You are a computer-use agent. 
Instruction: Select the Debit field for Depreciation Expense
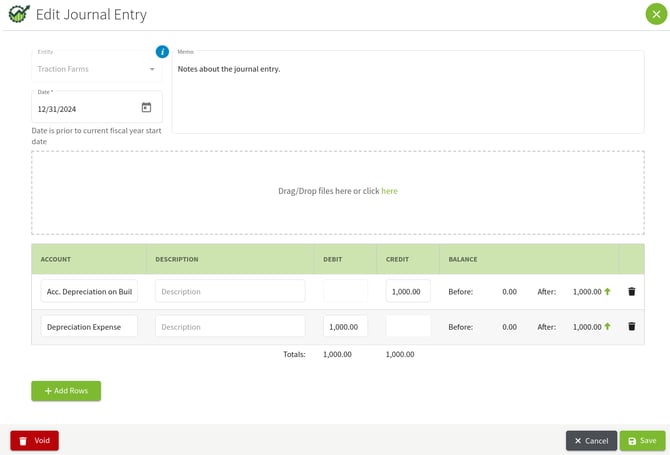[345, 327]
